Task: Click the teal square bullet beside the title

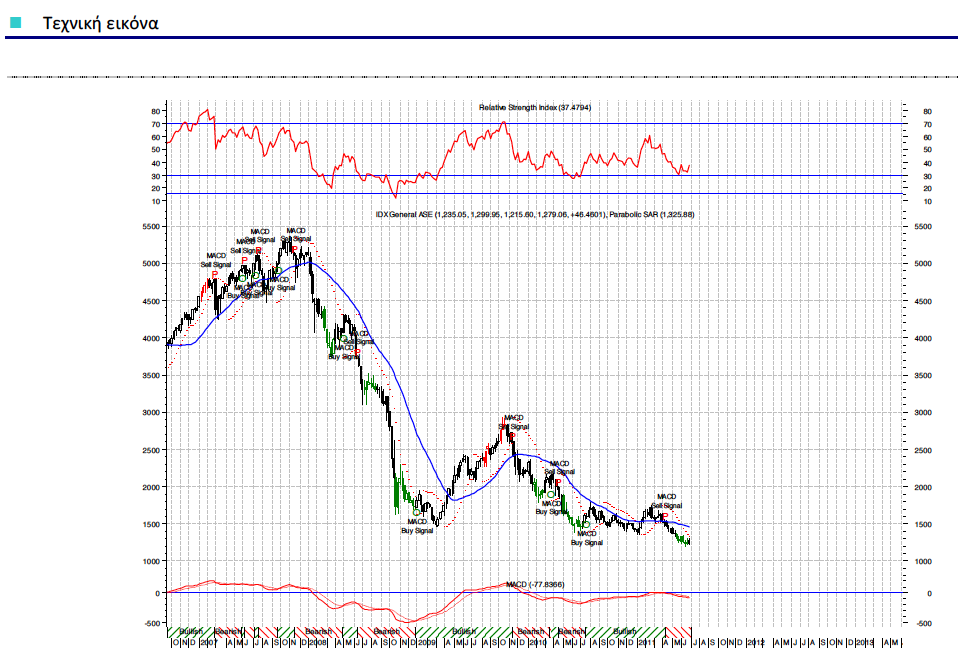Action: coord(16,23)
